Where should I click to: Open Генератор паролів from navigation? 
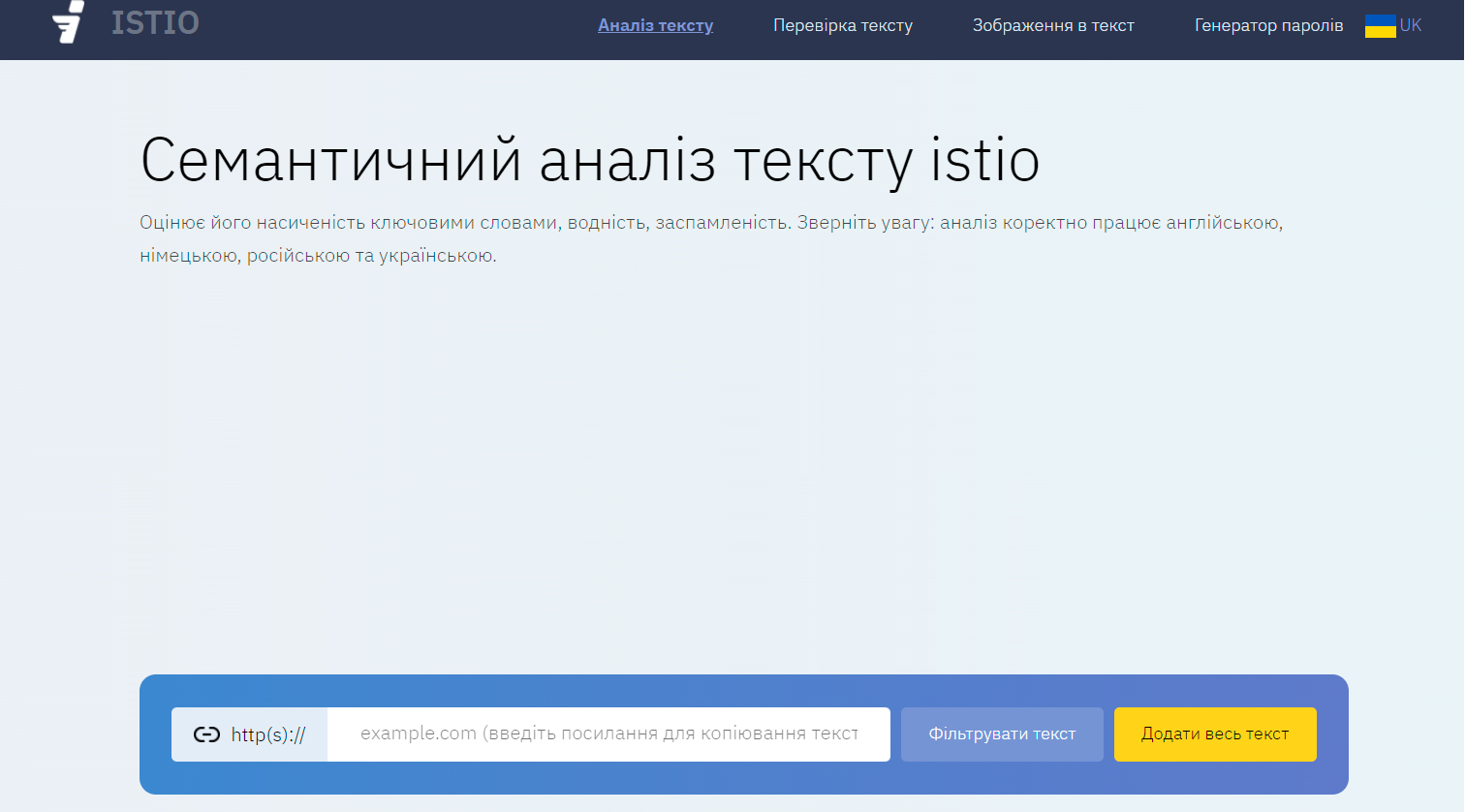tap(1268, 25)
